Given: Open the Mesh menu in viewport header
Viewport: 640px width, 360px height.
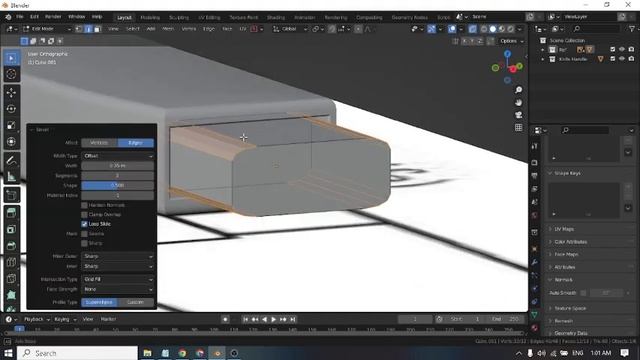Looking at the screenshot, I should (x=168, y=29).
